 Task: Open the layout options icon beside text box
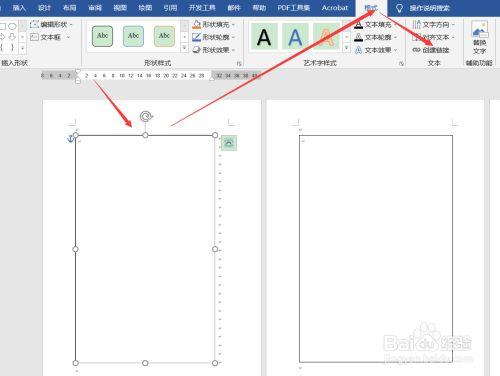(229, 143)
